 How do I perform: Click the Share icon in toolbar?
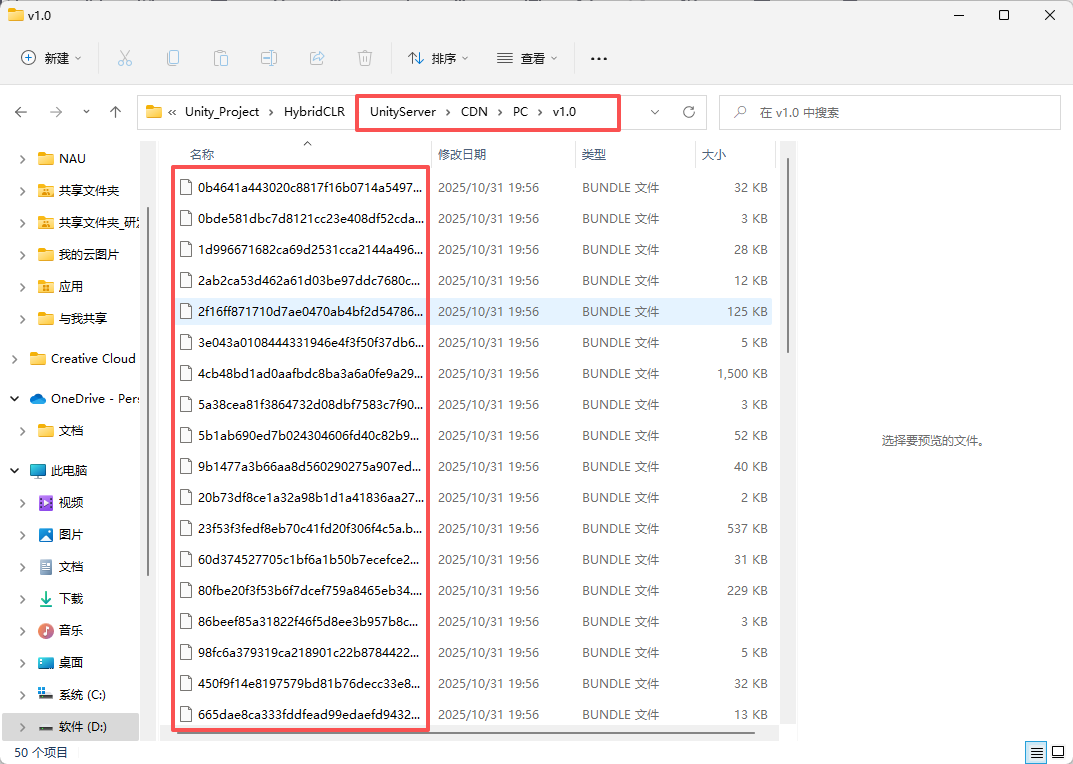[x=317, y=58]
